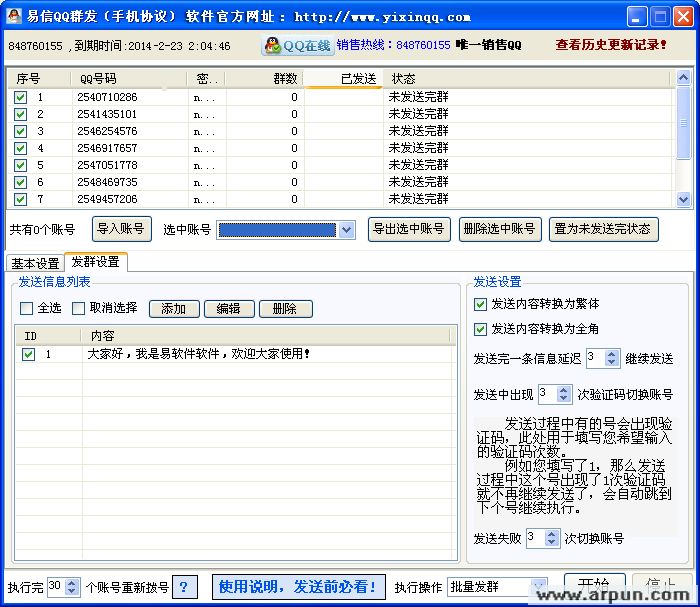Sort by the message ID column header
700x607 pixels.
pos(48,336)
